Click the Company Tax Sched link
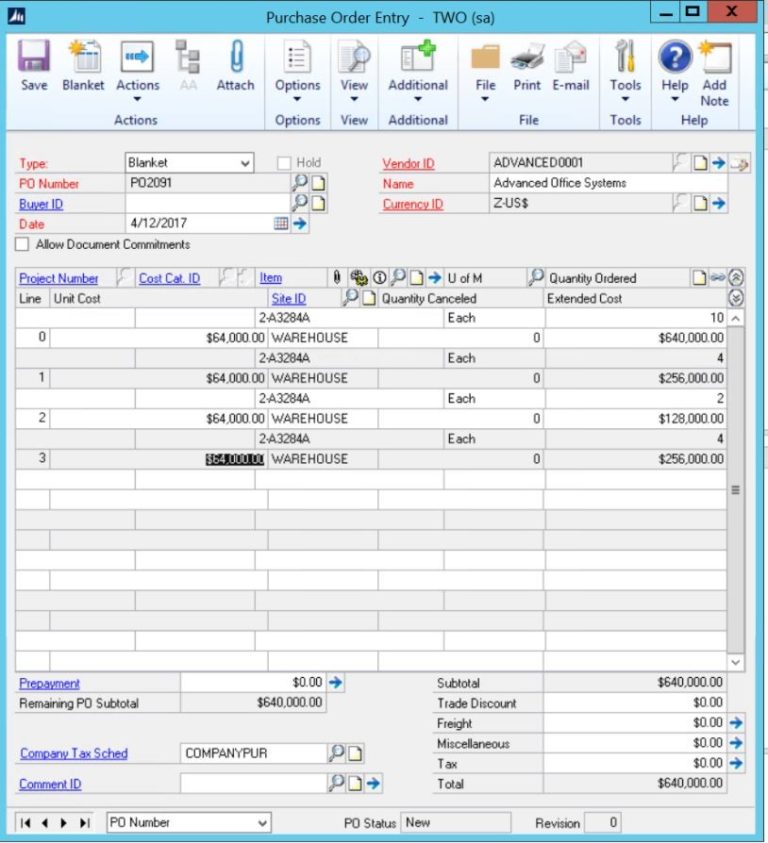Viewport: 768px width, 843px height. [74, 754]
